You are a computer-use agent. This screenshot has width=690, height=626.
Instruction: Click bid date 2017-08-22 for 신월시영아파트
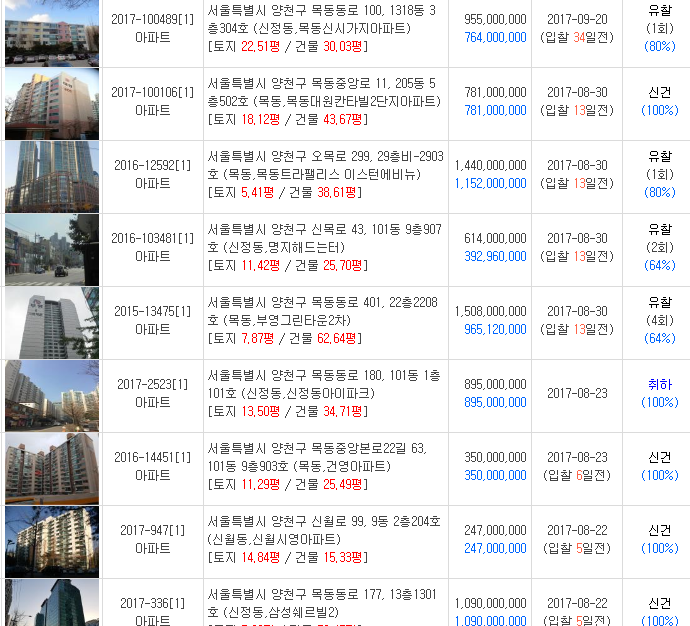click(x=577, y=531)
